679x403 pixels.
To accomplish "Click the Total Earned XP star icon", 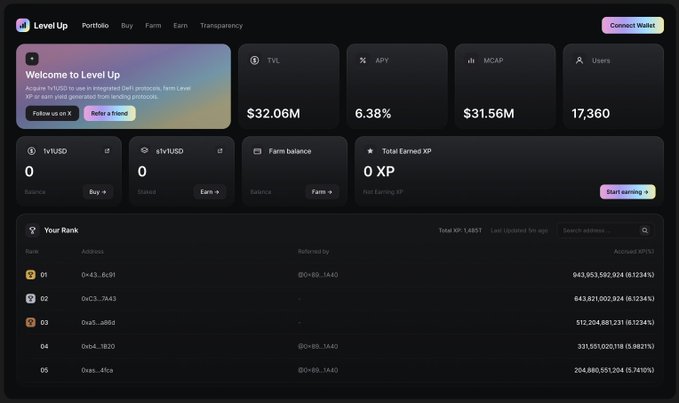I will [x=370, y=151].
